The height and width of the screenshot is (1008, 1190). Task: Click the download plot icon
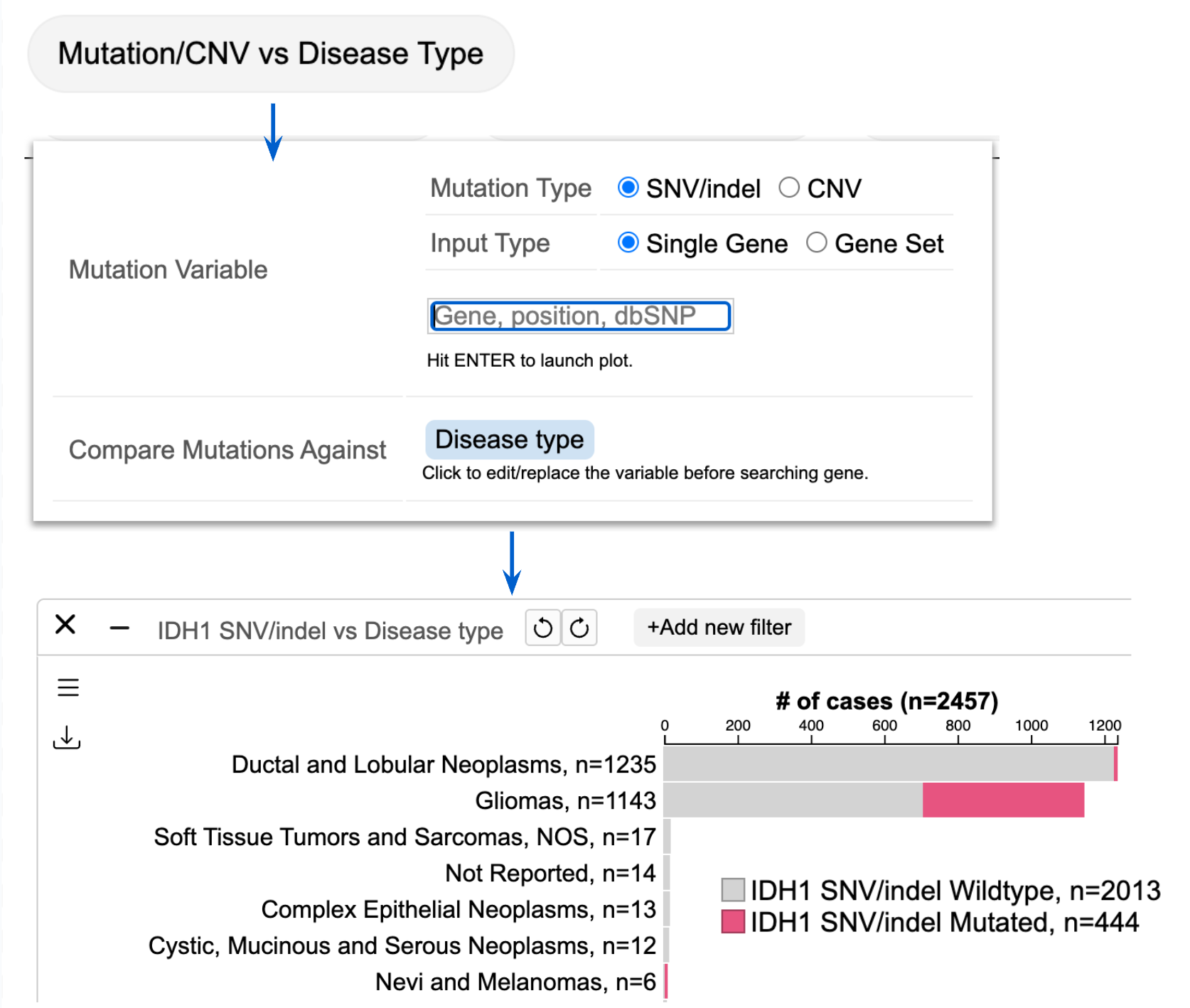coord(67,737)
